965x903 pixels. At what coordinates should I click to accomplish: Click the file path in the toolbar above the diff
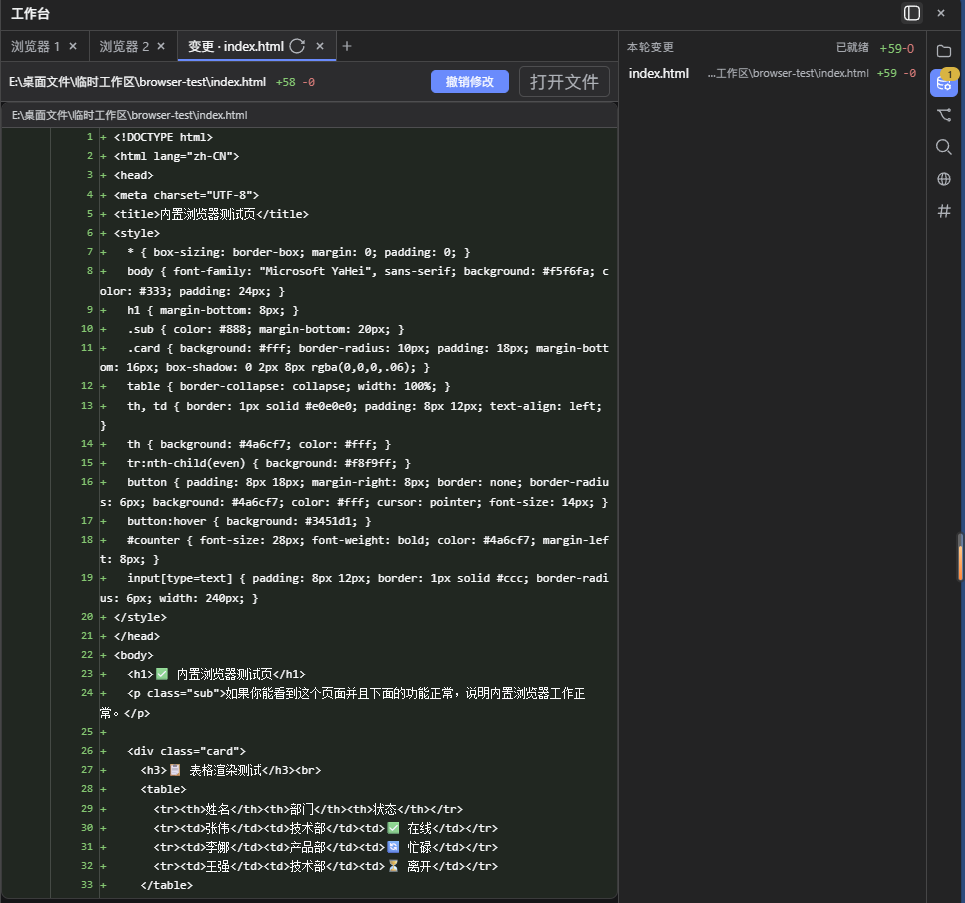[137, 82]
